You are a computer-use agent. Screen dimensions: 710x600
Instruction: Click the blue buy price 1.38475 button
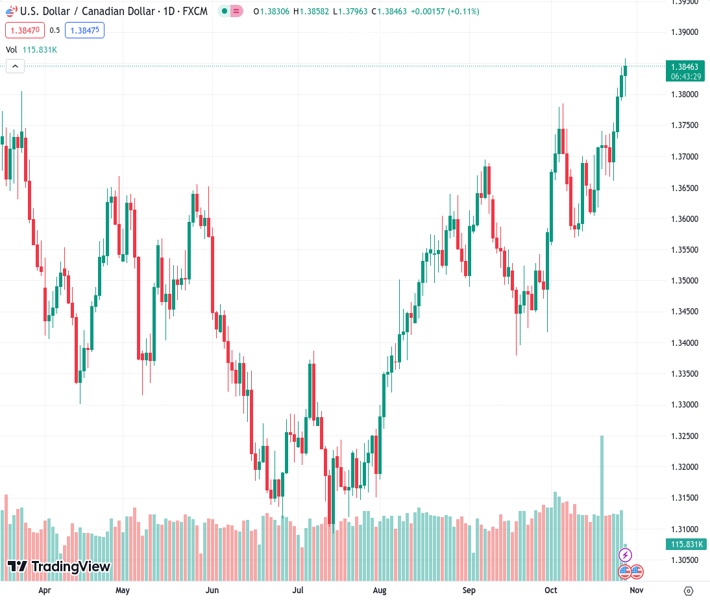tap(84, 30)
